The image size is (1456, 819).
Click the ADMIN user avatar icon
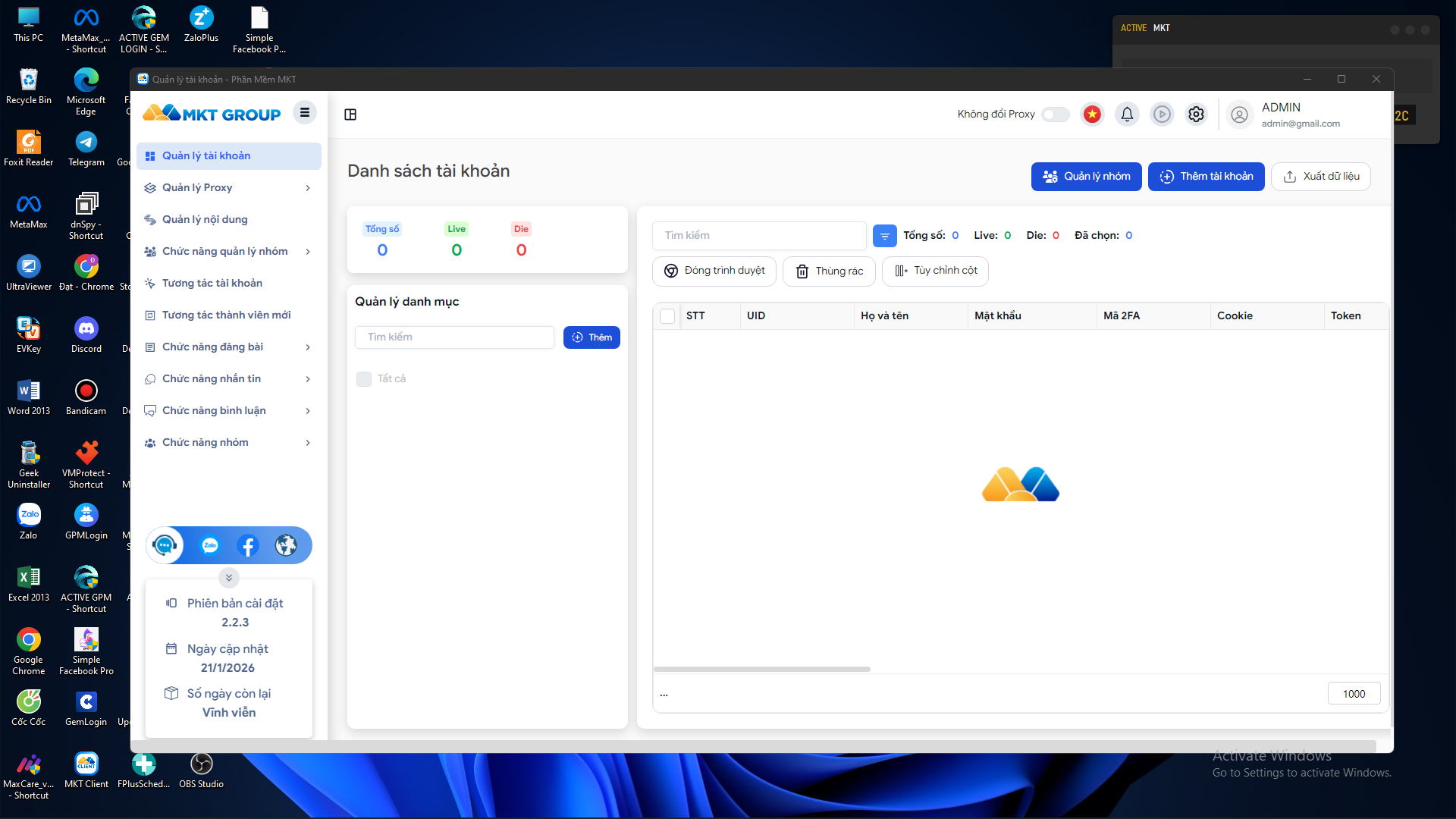tap(1239, 115)
